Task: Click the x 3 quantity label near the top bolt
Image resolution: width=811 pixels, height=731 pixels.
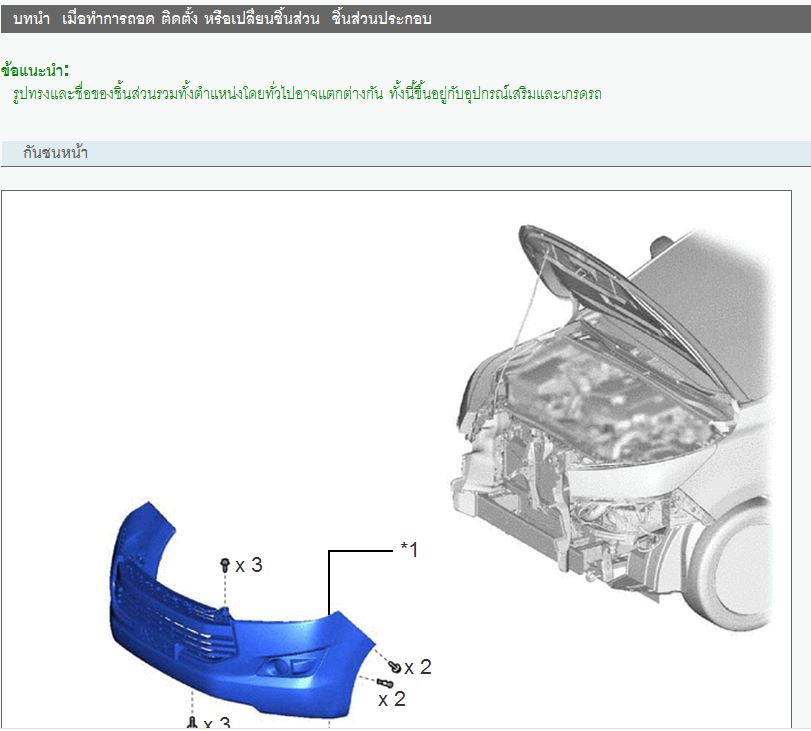Action: pos(249,566)
